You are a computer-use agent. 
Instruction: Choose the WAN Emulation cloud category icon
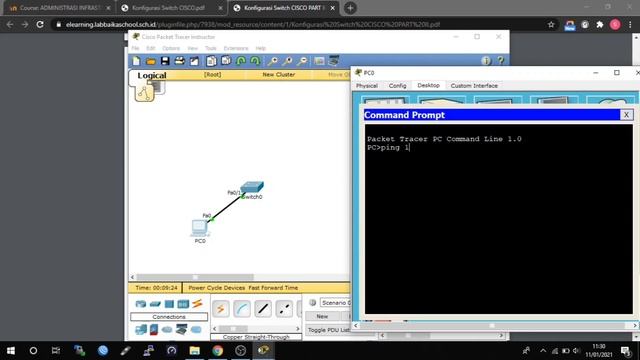point(167,329)
